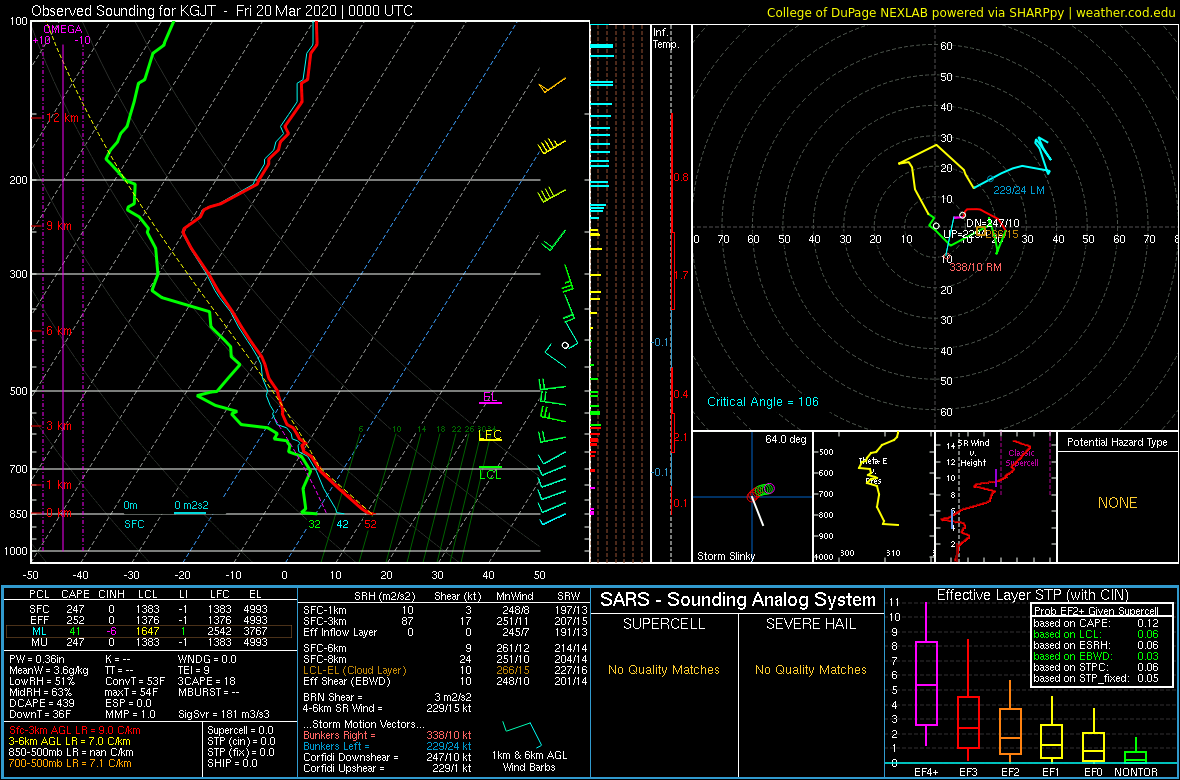This screenshot has width=1180, height=780.
Task: Click the '12 km' height label
Action: (63, 117)
